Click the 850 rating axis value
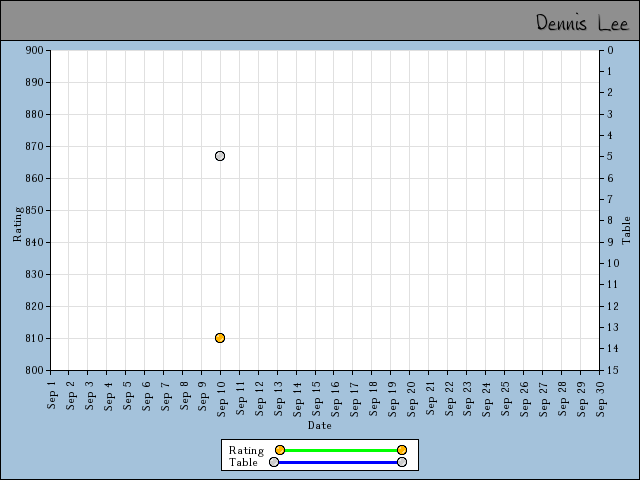Viewport: 640px width, 480px height. tap(34, 210)
